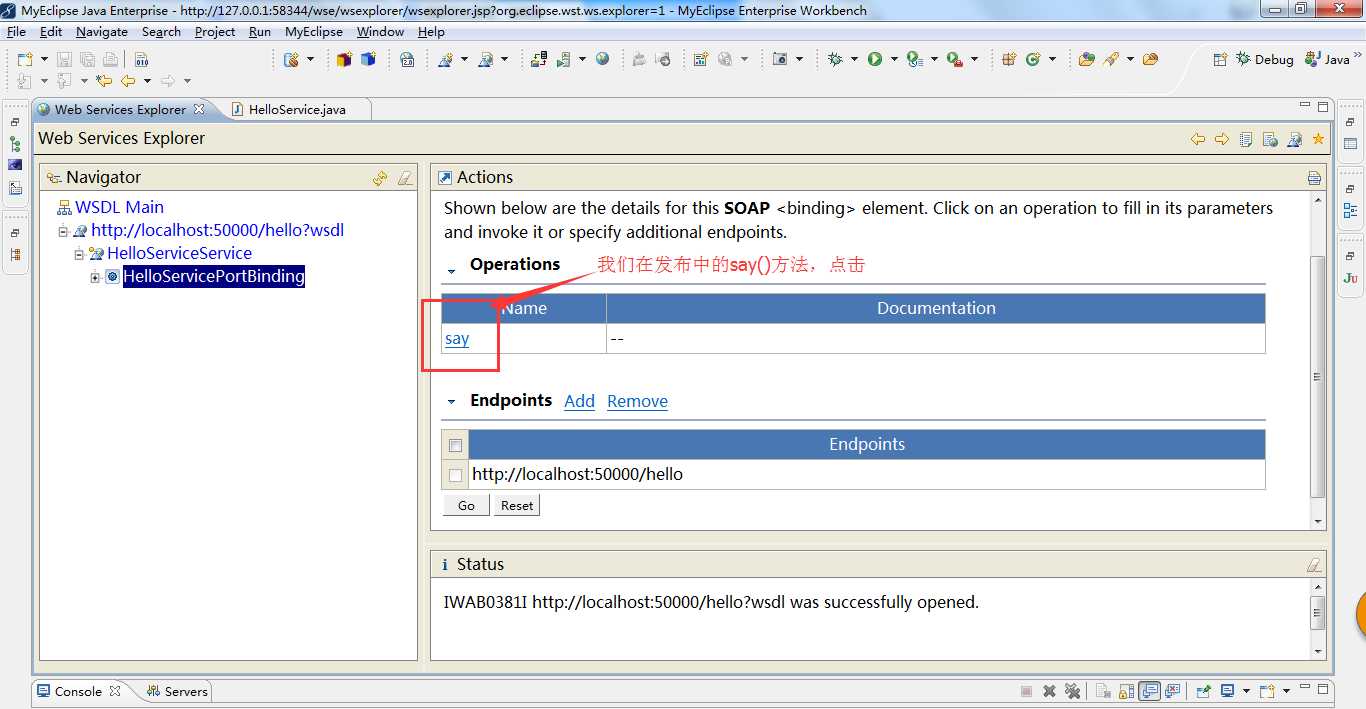This screenshot has height=709, width=1366.
Task: Toggle the select-all Endpoints header checkbox
Action: [455, 445]
